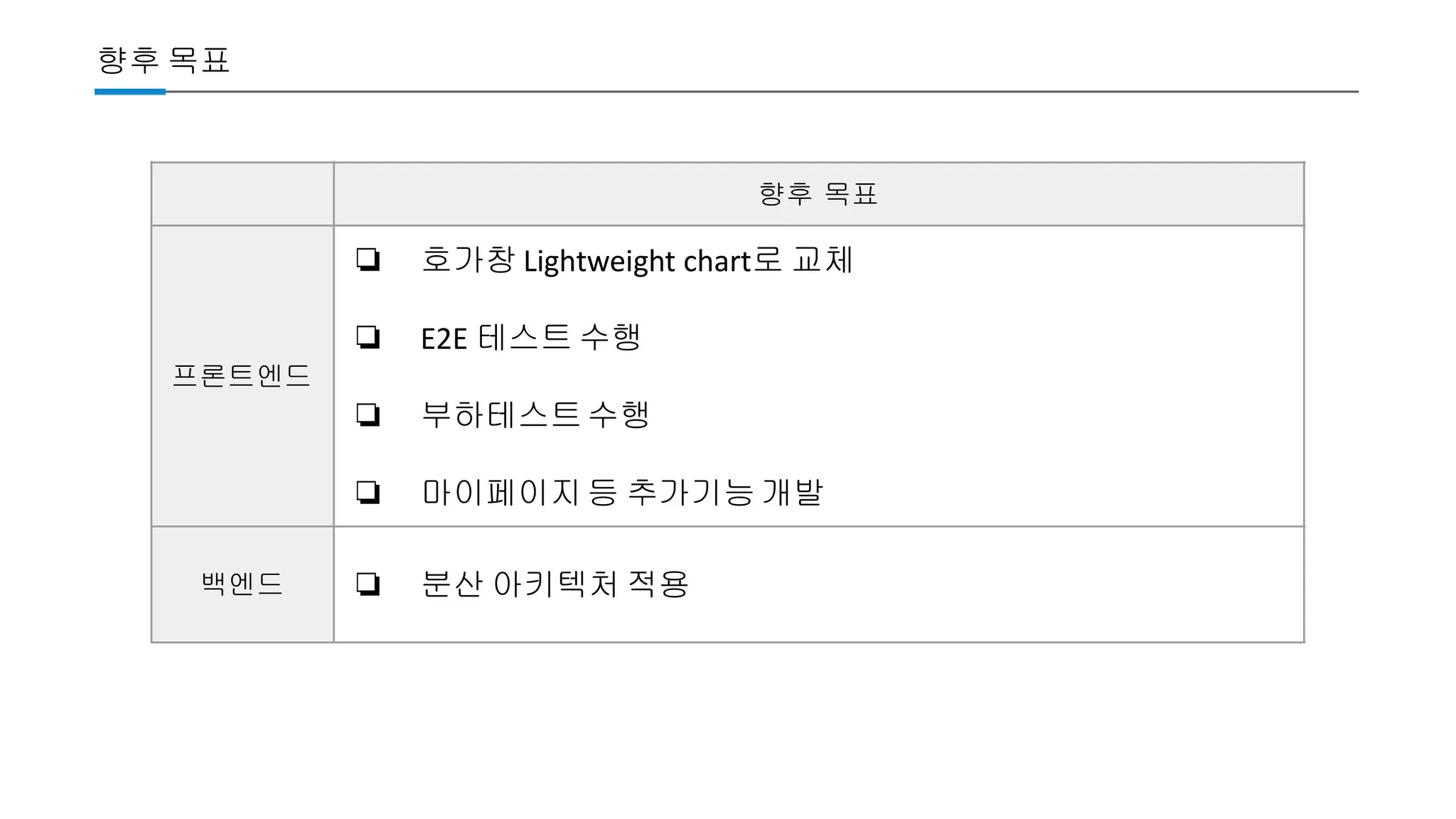Tick the 분산 아키텍처 적용 checkbox
The image size is (1456, 819).
coord(368,584)
